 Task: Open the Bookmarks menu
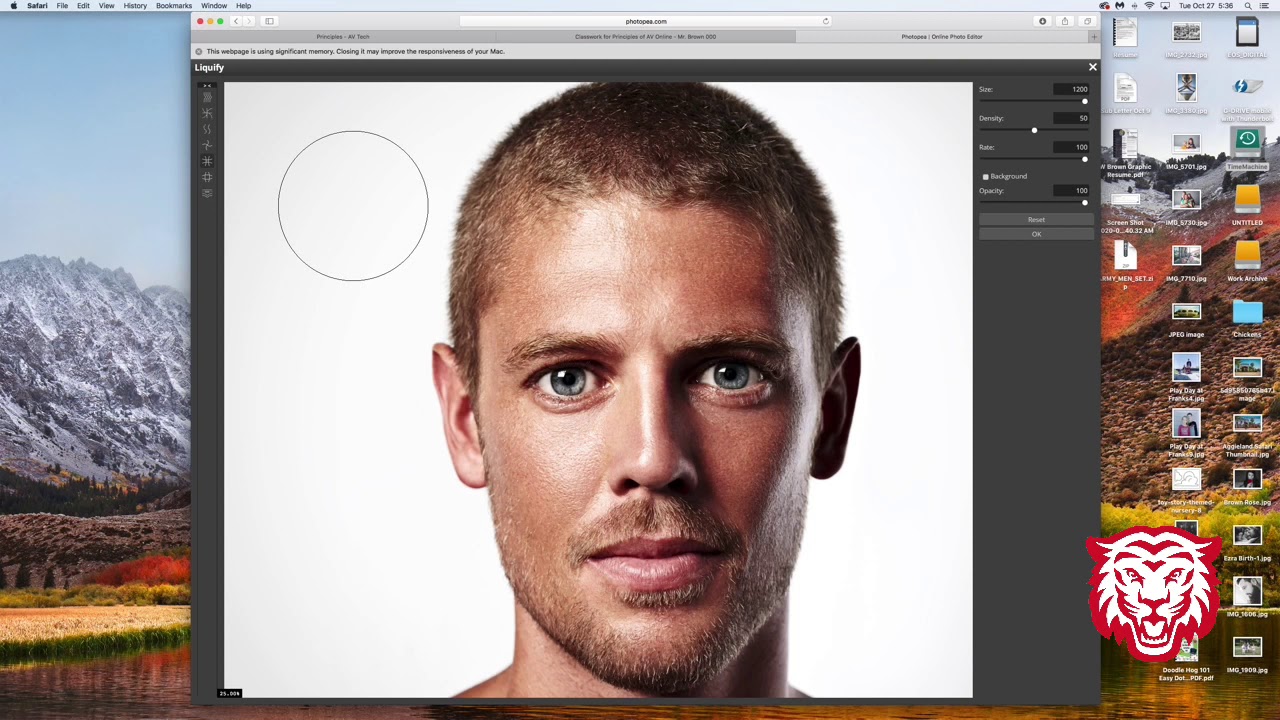coord(174,6)
